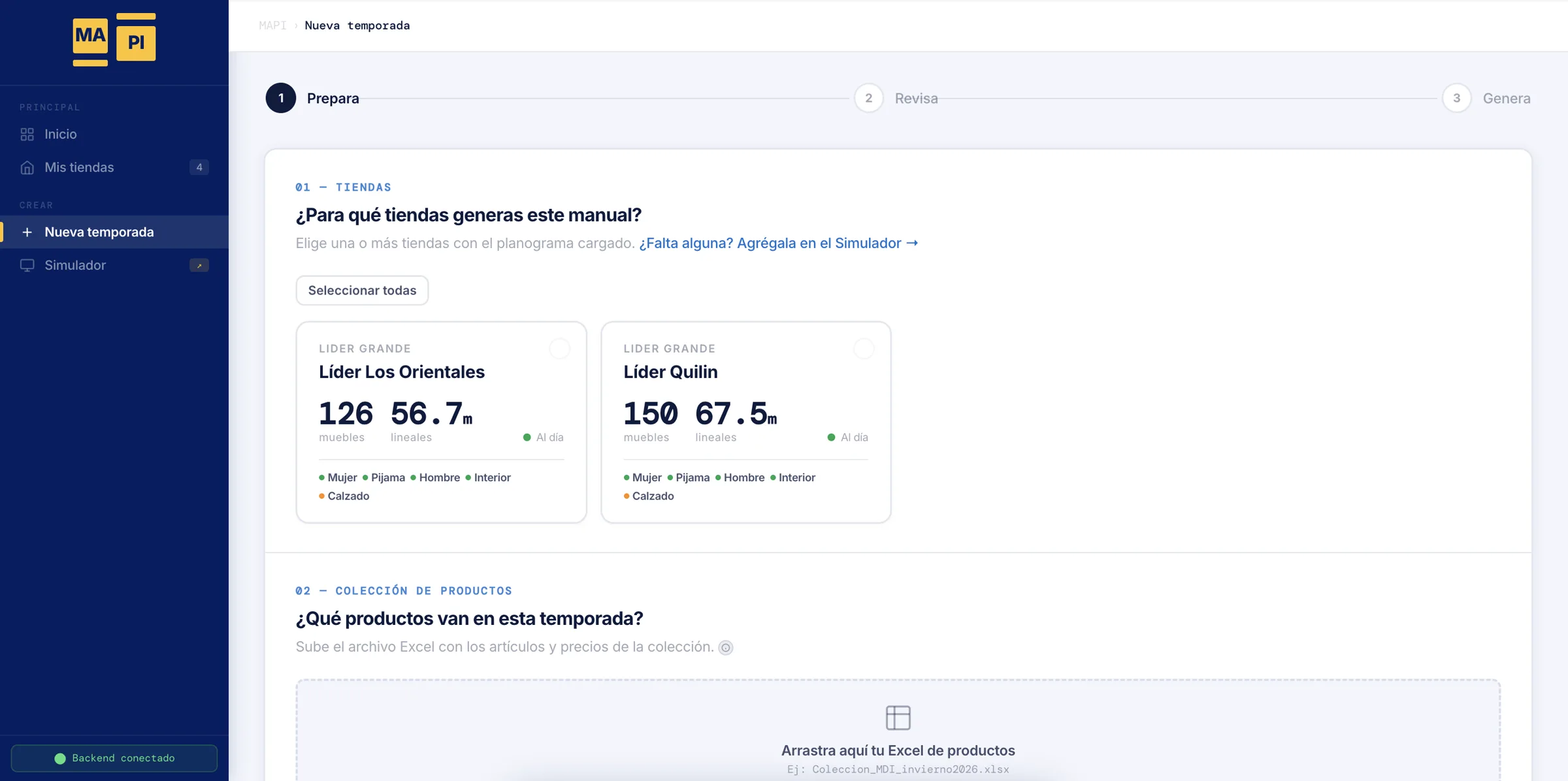Click the Excel drop zone upload text

898,750
